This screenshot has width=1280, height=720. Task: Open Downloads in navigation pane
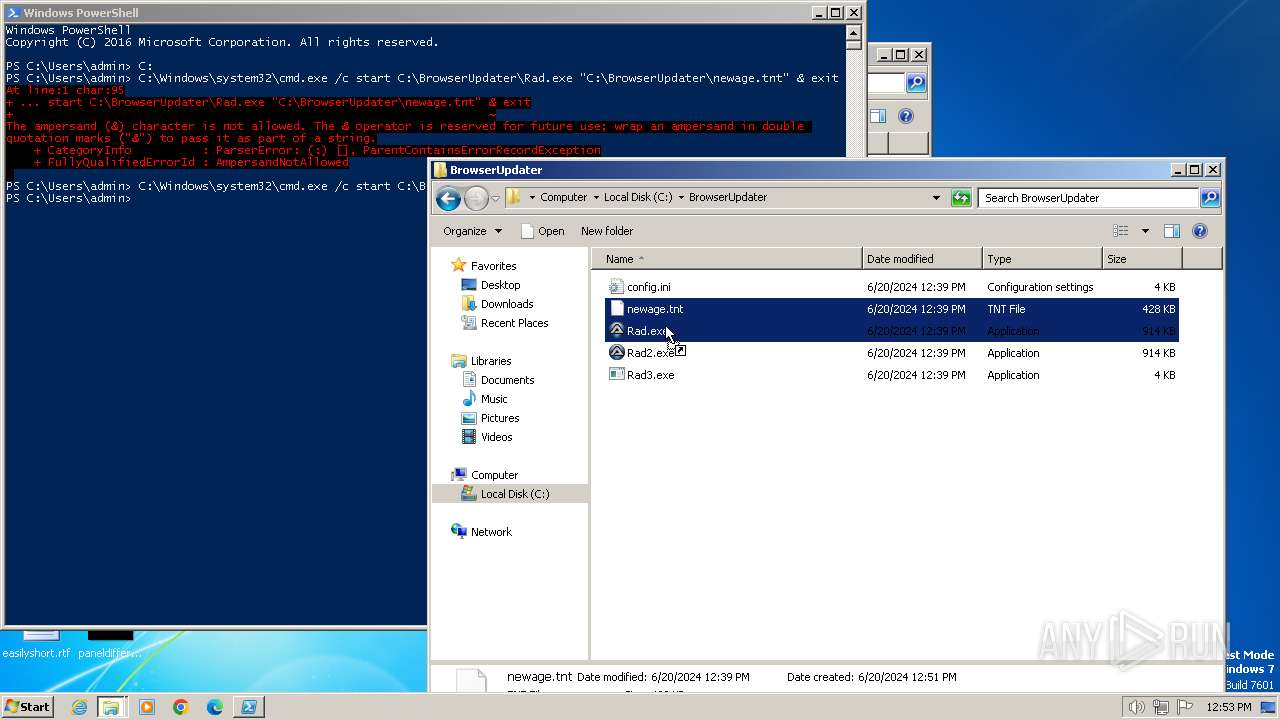coord(507,304)
